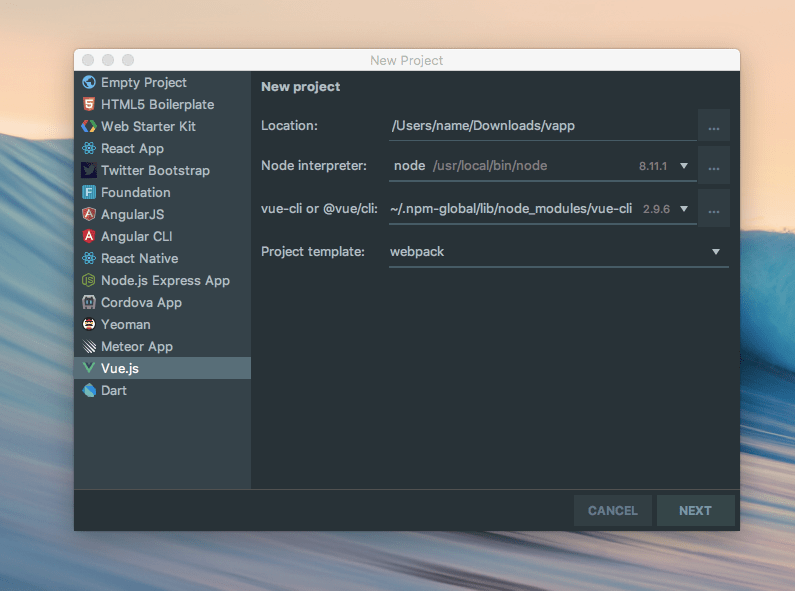Click the Dart logo icon
The height and width of the screenshot is (591, 795).
89,390
